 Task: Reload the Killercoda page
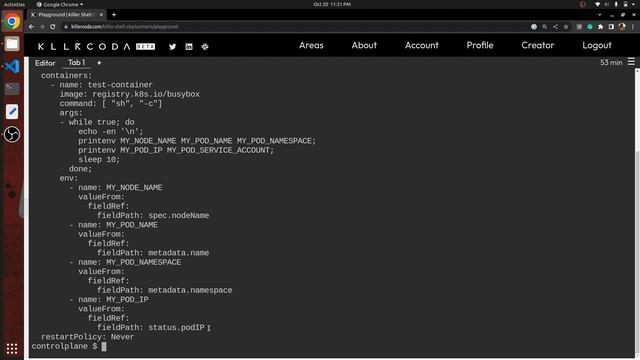click(53, 27)
